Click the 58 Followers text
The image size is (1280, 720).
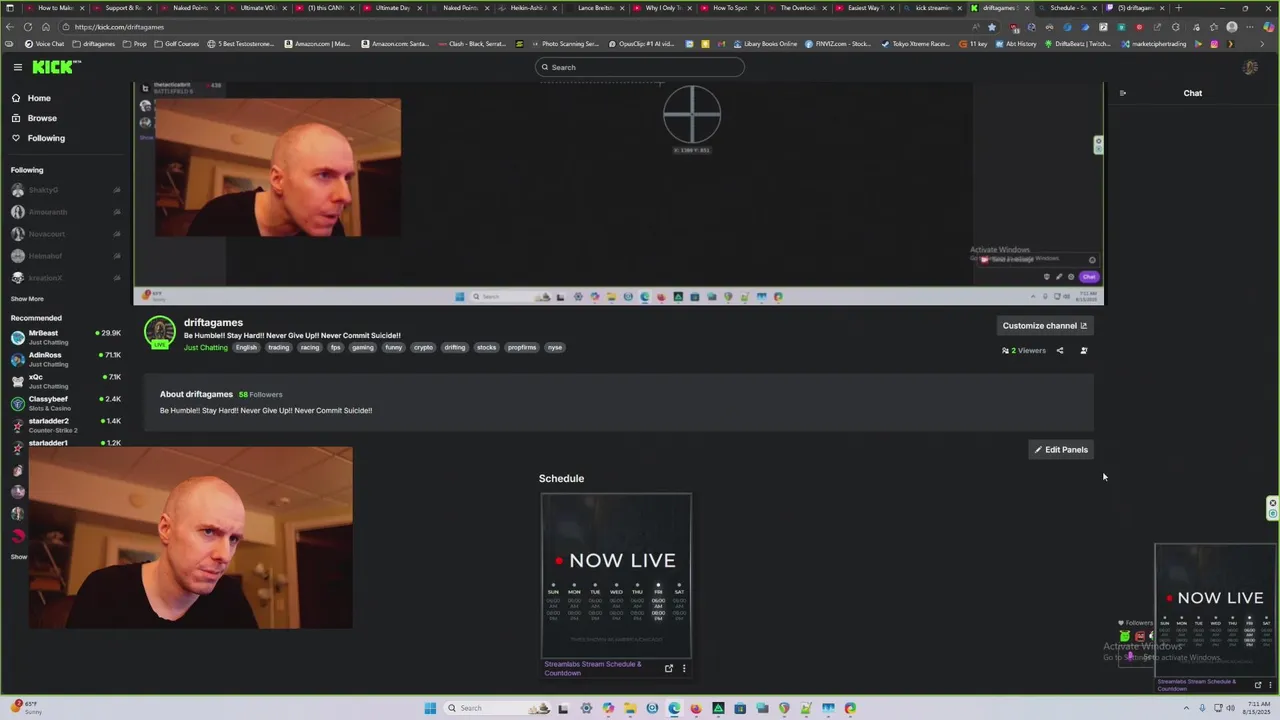click(x=260, y=394)
